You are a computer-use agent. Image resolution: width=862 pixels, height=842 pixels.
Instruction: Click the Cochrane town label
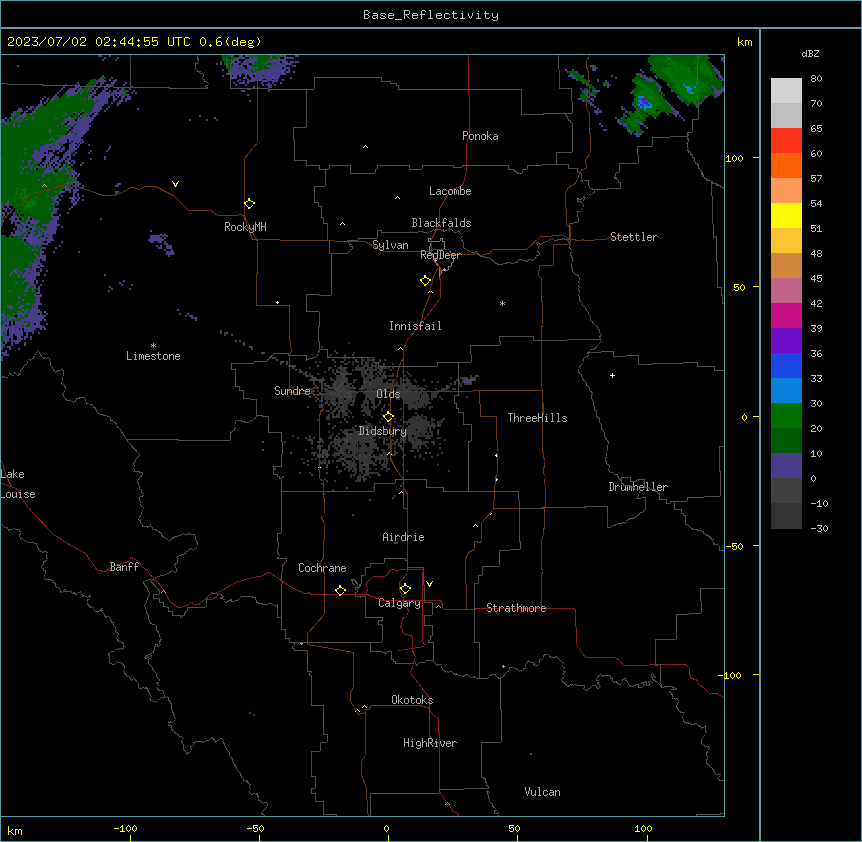pyautogui.click(x=322, y=568)
